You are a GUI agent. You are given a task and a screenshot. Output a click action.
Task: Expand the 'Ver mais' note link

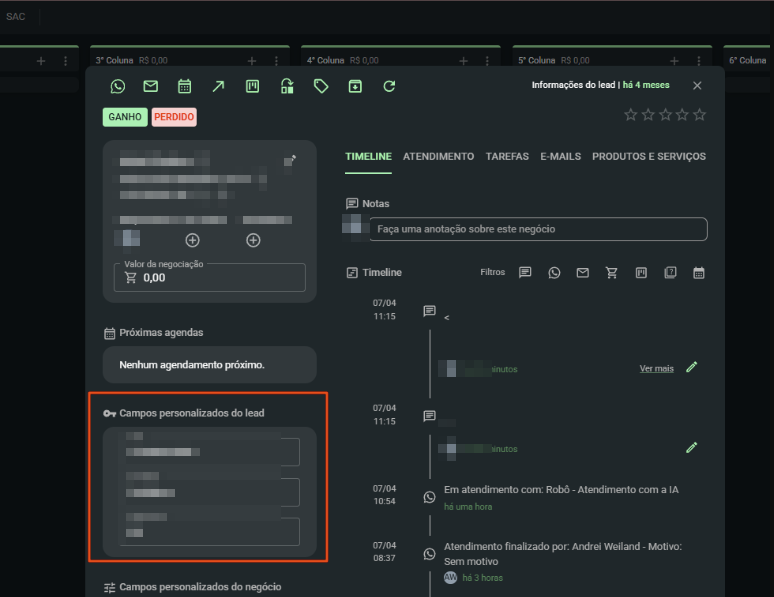click(x=656, y=369)
